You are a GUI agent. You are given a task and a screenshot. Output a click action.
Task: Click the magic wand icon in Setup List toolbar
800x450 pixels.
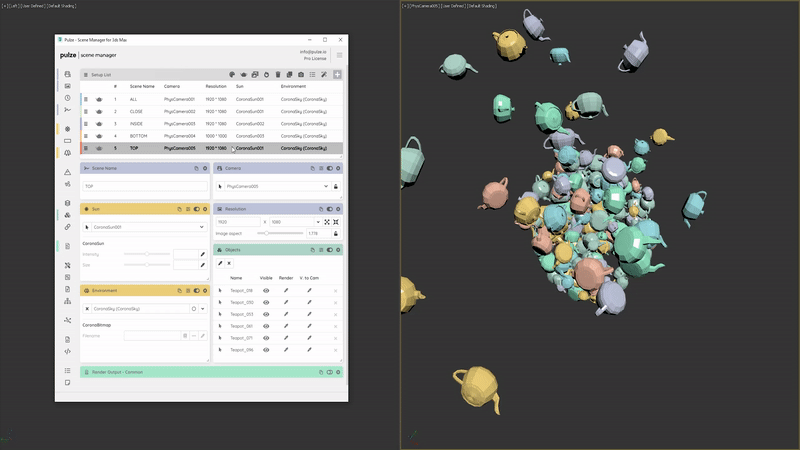[x=324, y=74]
